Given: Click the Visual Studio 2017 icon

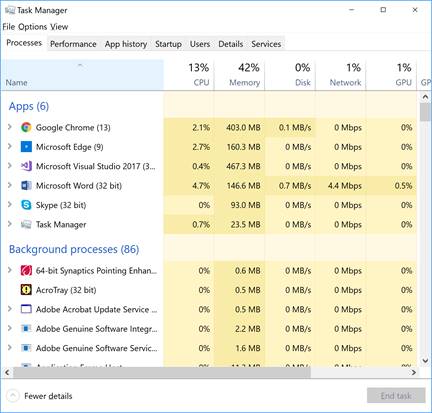Looking at the screenshot, I should (26, 166).
